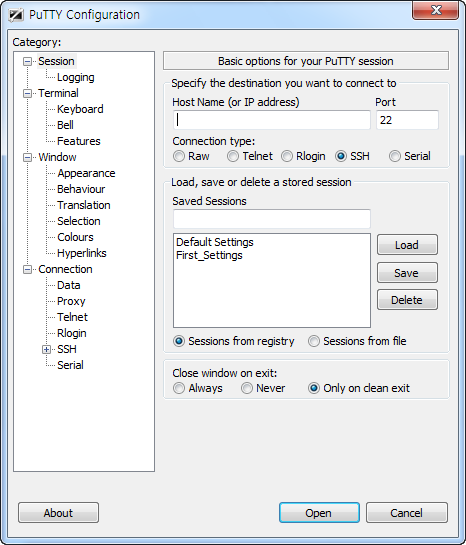Choose Sessions from registry option
Screen dimensions: 466x545
(x=234, y=341)
